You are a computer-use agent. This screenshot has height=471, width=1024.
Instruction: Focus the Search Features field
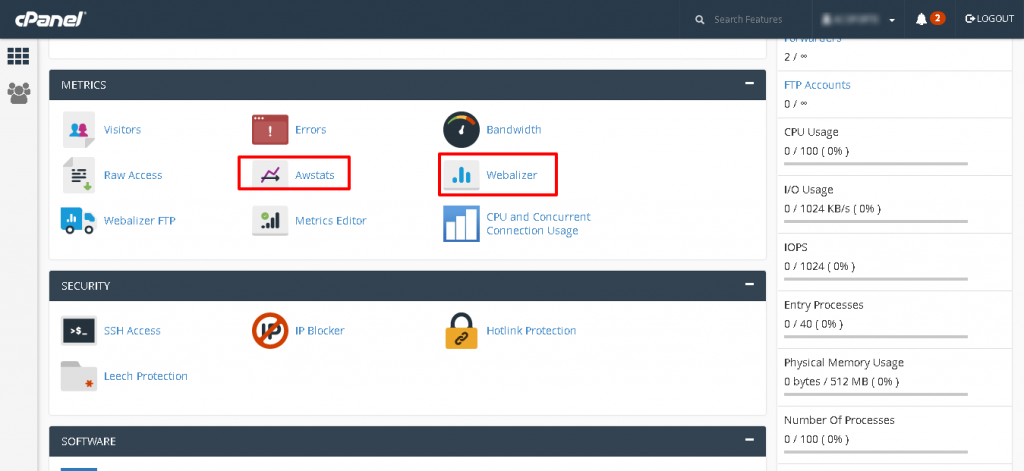[748, 20]
